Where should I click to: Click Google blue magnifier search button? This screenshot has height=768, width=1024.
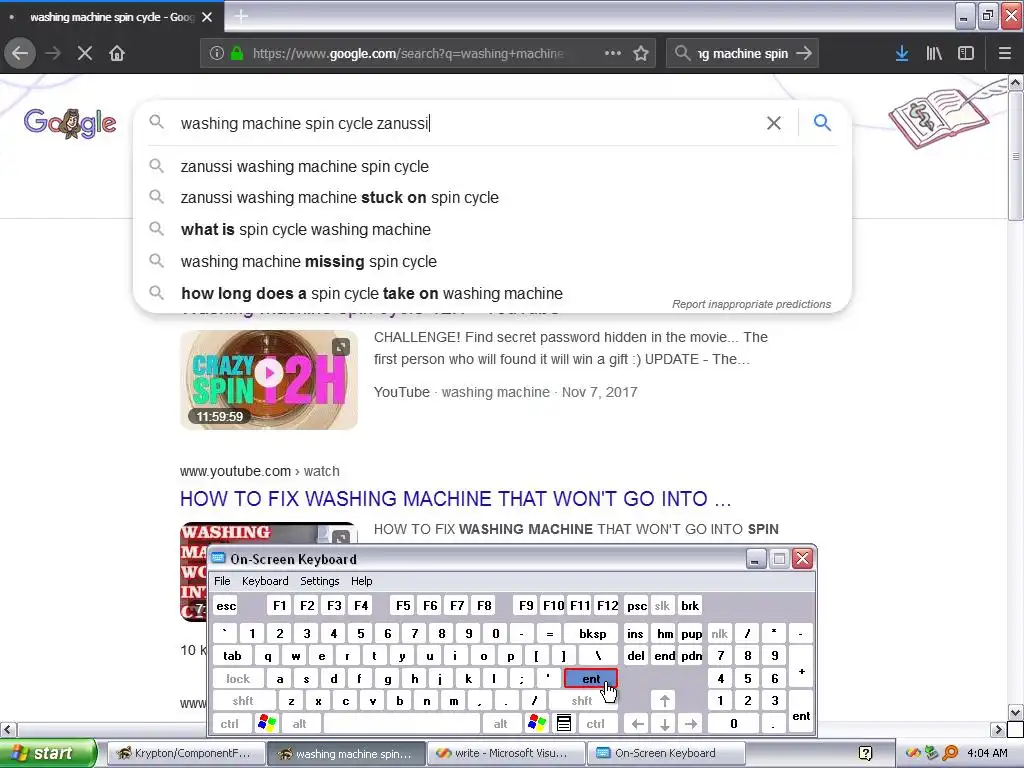pyautogui.click(x=822, y=122)
